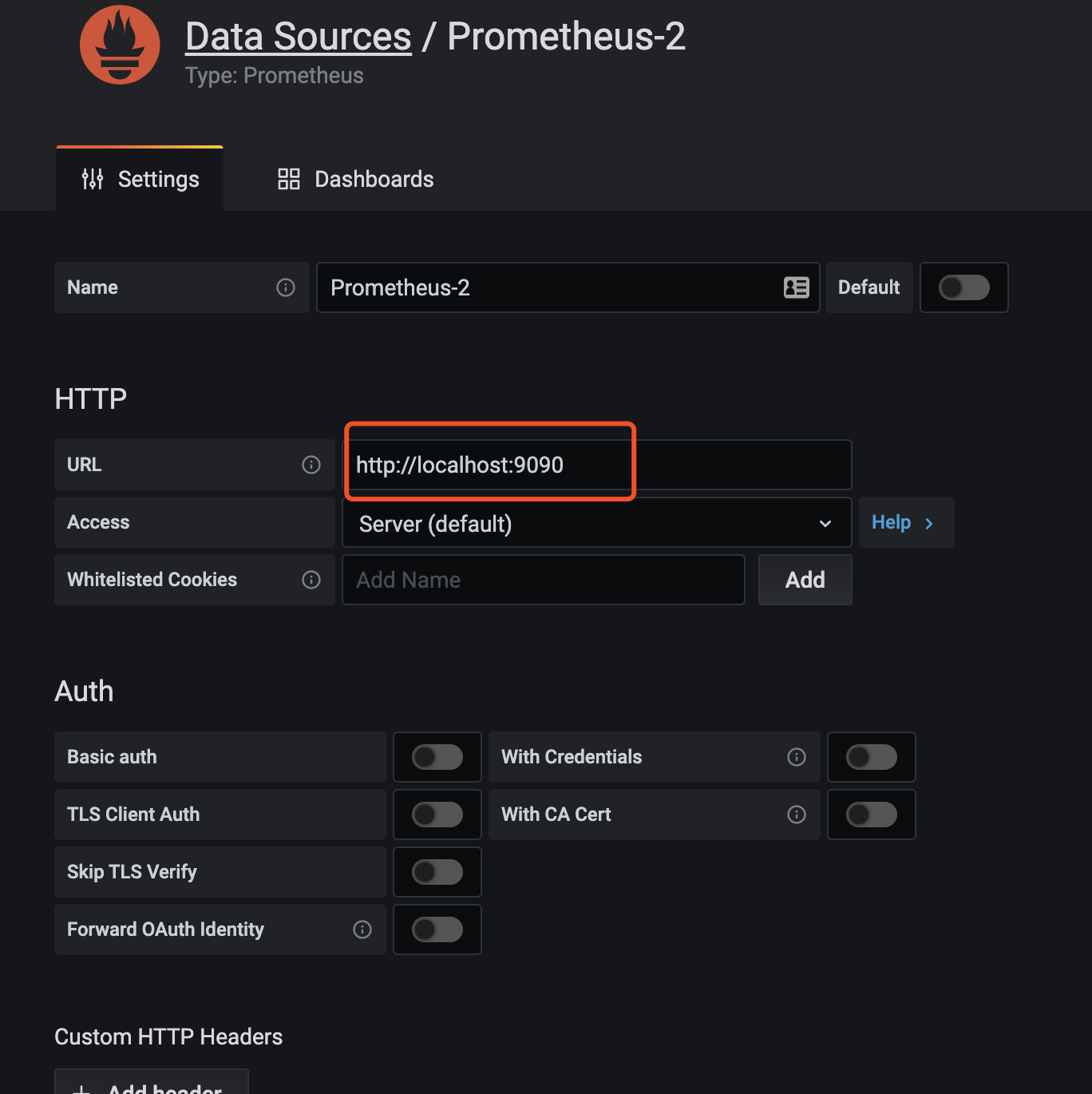The image size is (1092, 1094).
Task: Enable the Skip TLS Verify toggle
Action: pyautogui.click(x=437, y=872)
